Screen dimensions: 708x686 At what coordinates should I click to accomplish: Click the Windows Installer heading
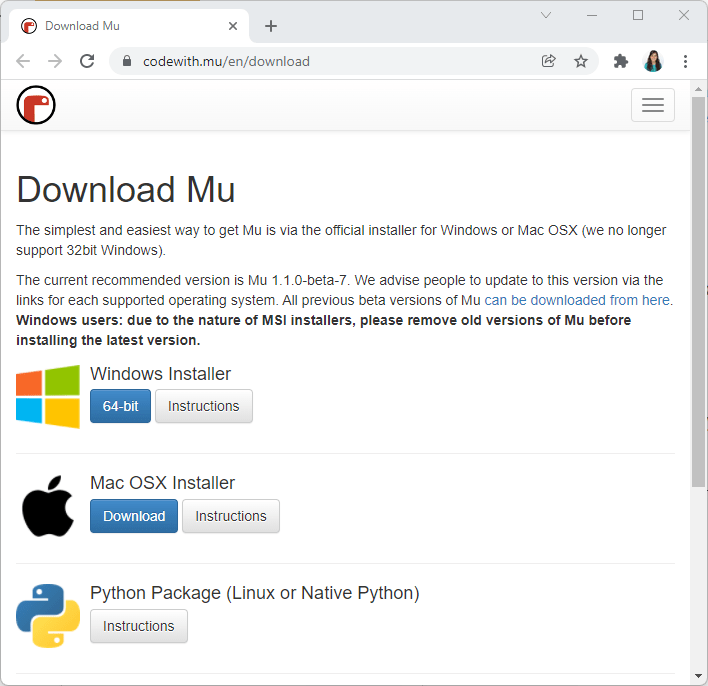161,373
